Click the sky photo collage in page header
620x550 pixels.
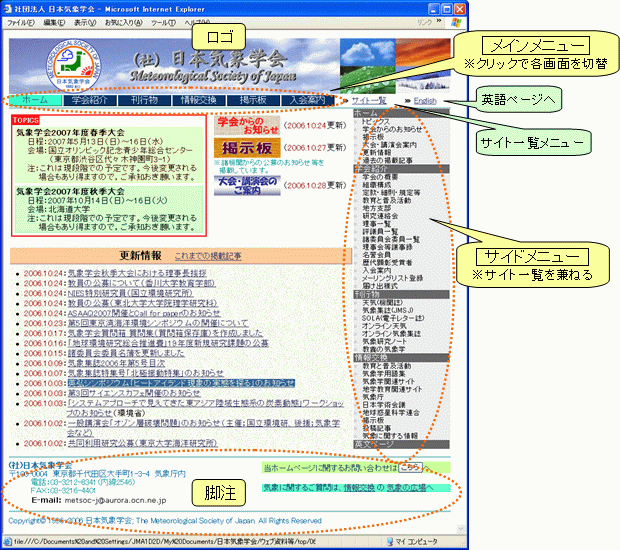395,66
